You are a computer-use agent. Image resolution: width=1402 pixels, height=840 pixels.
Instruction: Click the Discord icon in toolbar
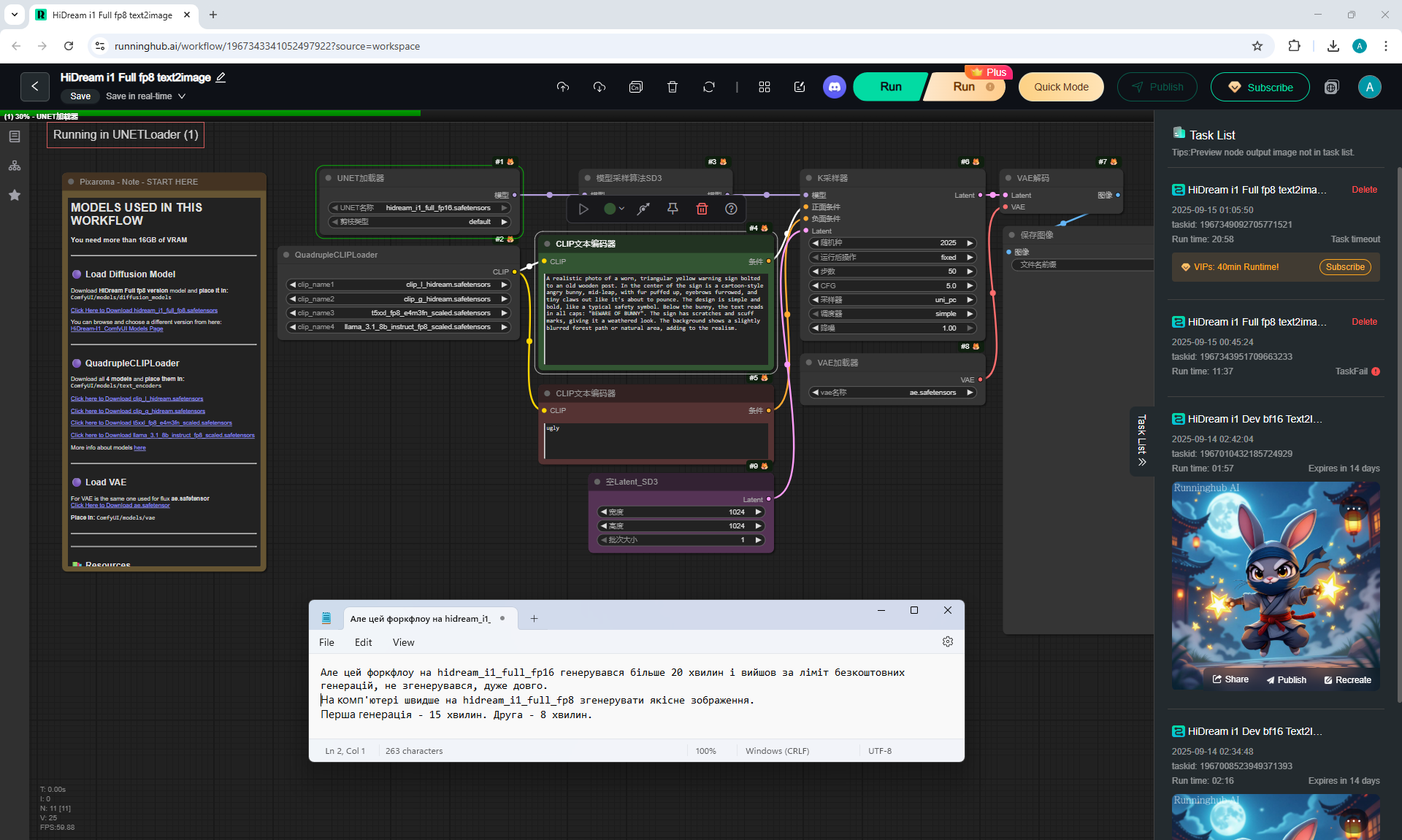point(834,87)
